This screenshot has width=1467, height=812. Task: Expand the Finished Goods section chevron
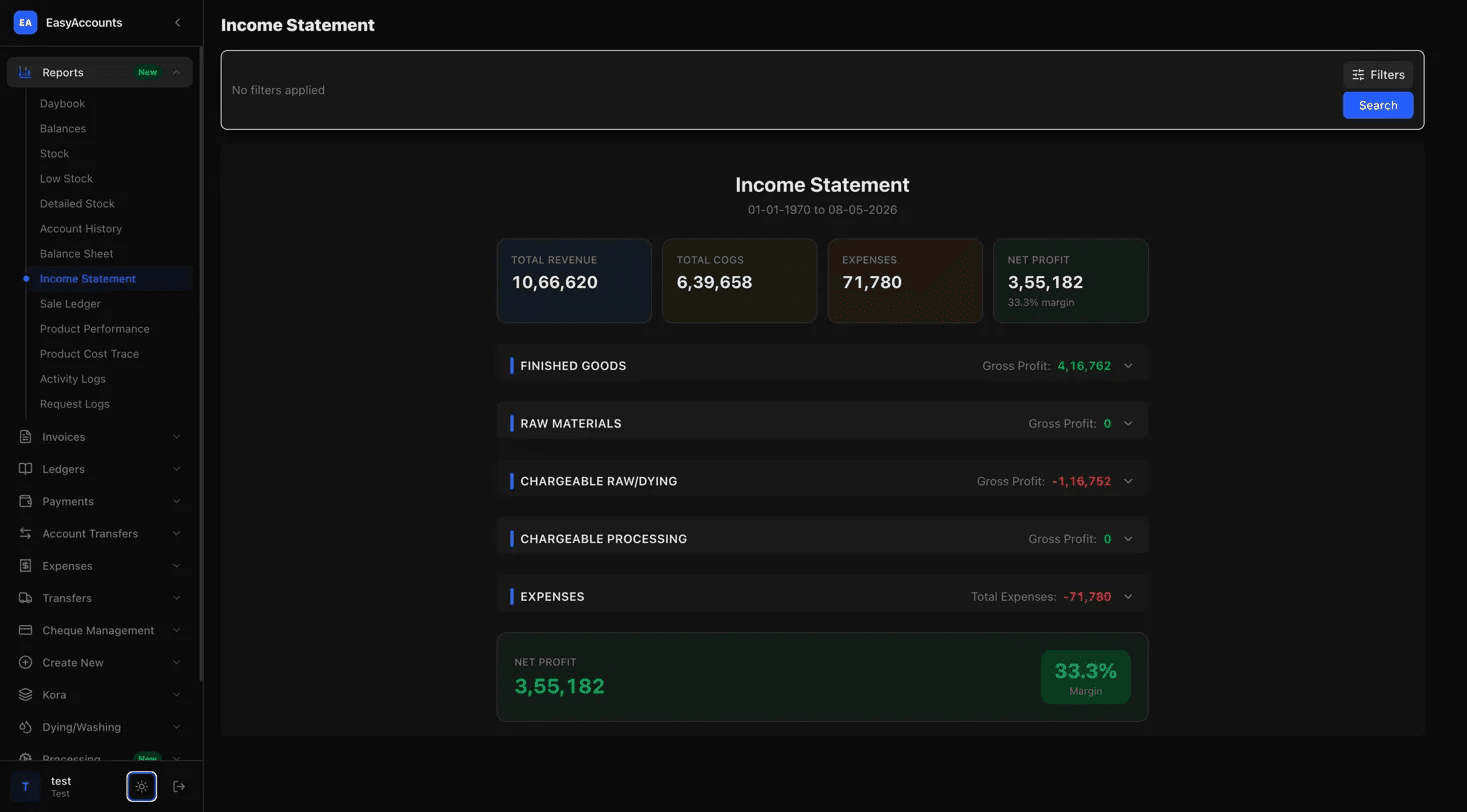coord(1128,366)
